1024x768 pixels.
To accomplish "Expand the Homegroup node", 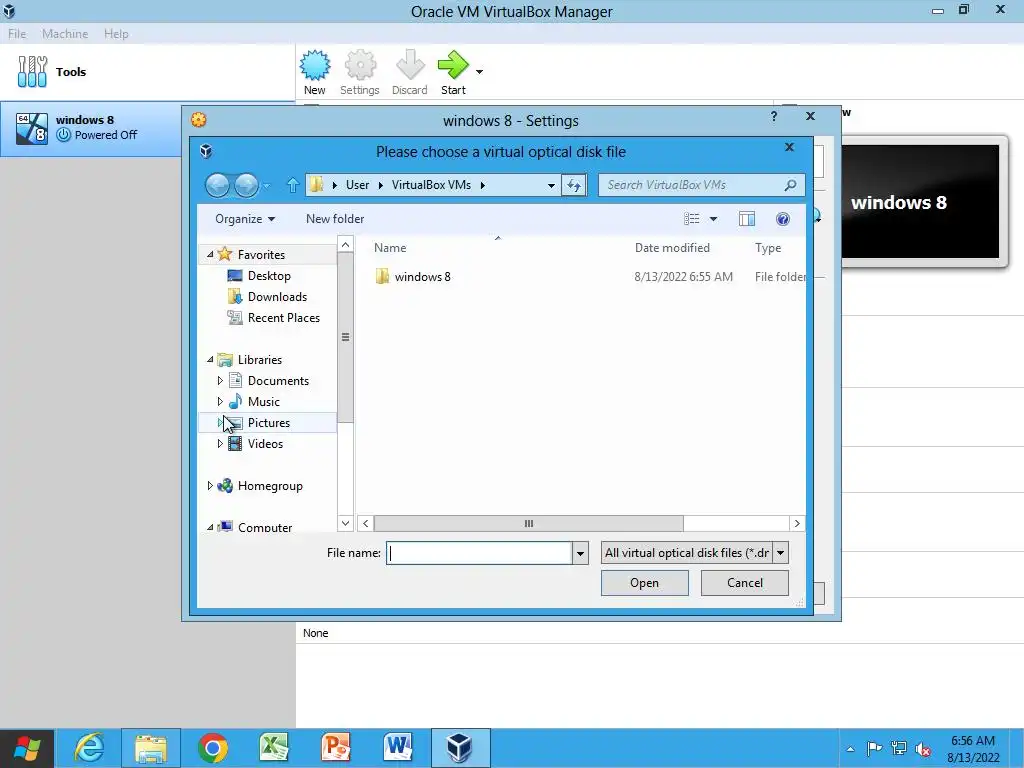I will (210, 485).
